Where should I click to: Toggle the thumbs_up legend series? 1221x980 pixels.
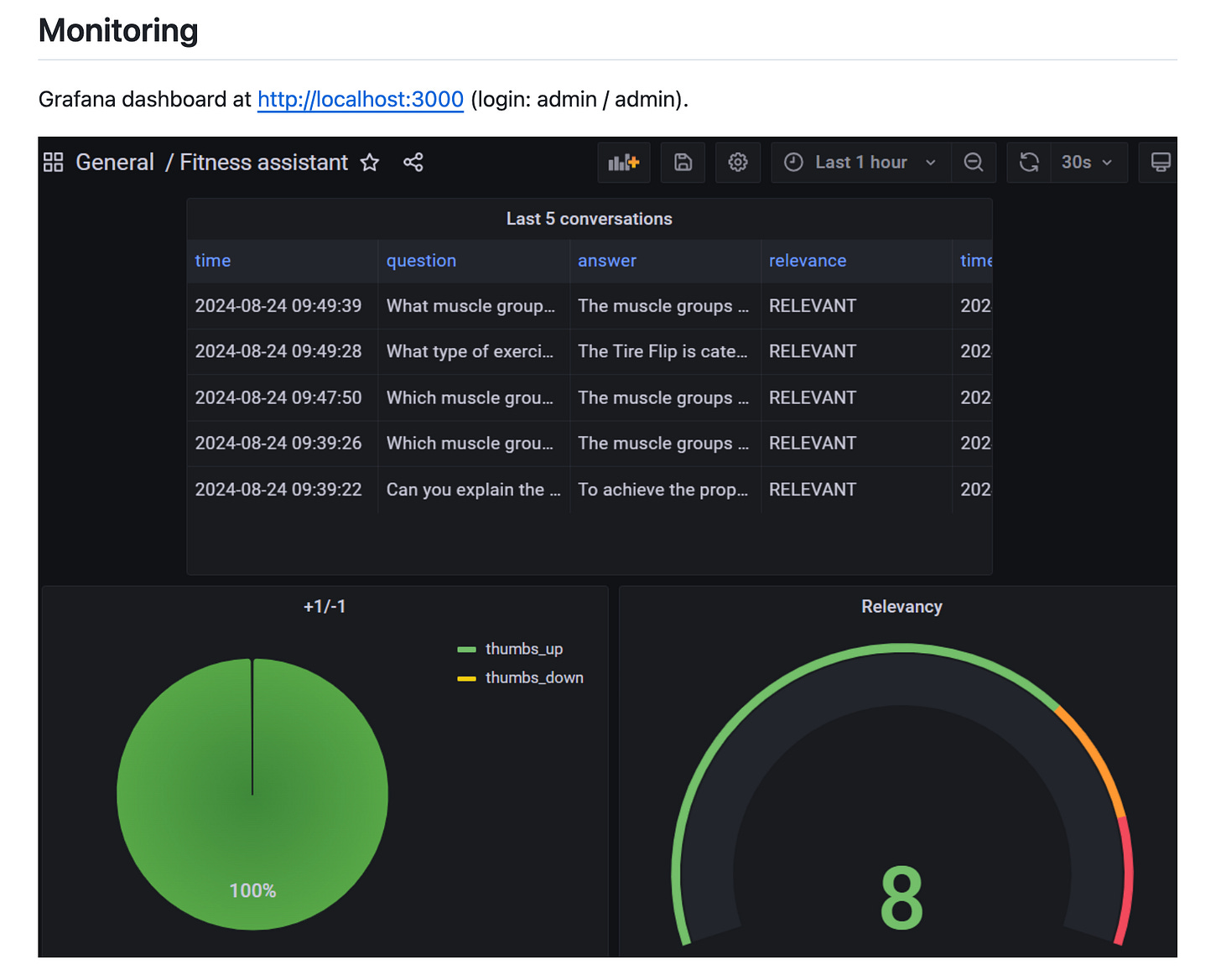524,649
